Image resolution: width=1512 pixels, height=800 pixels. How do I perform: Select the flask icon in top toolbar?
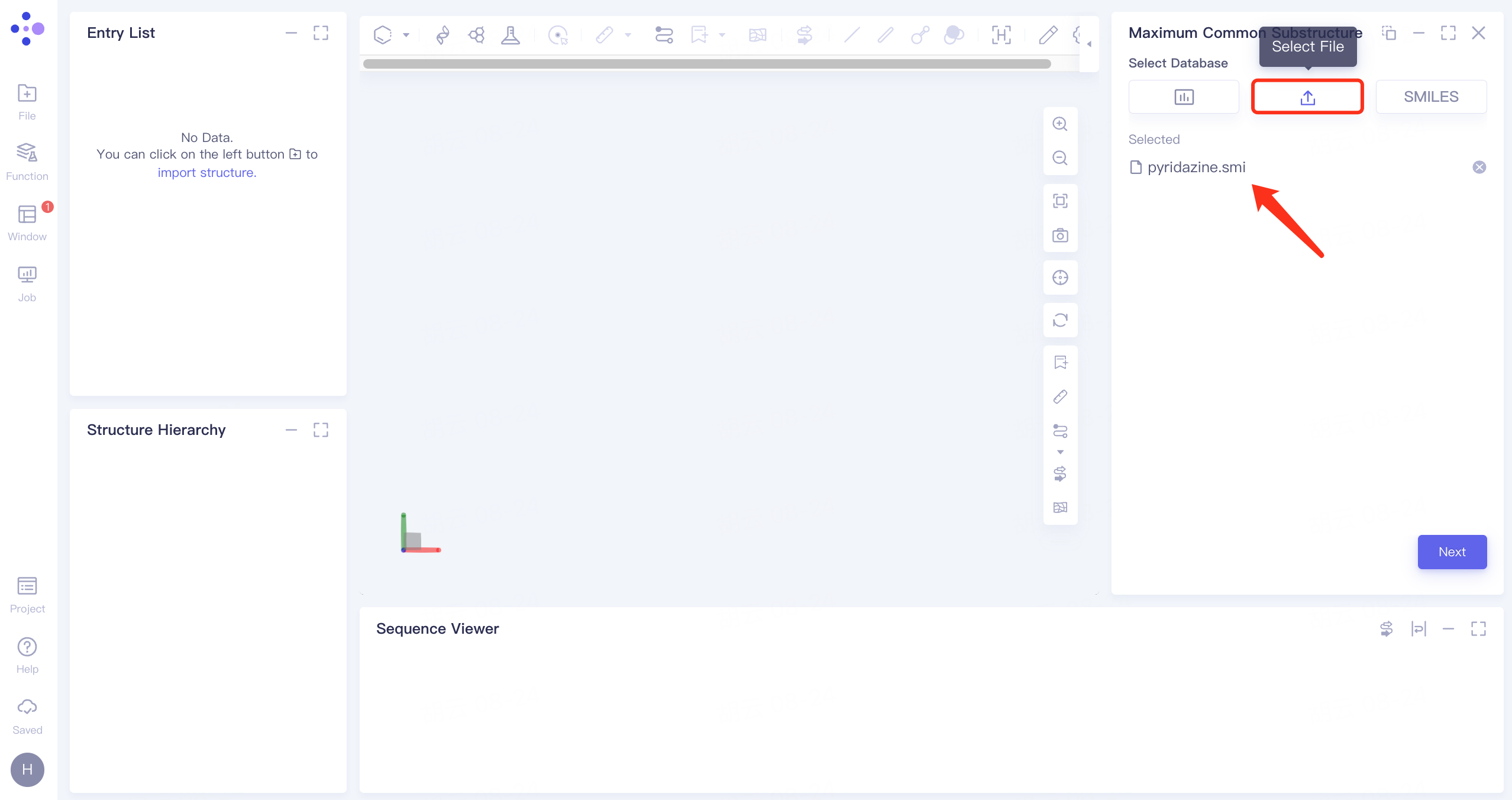510,36
